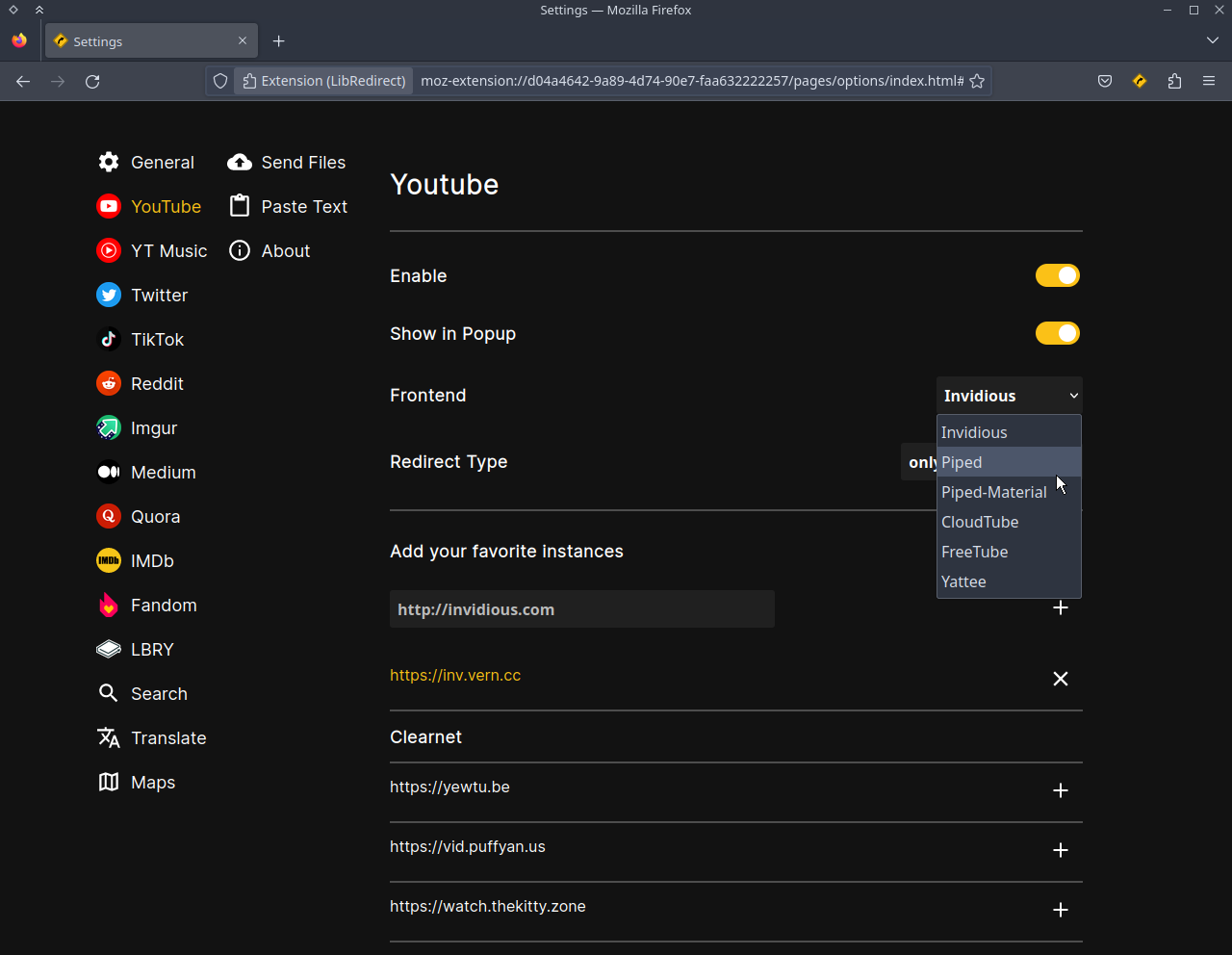The width and height of the screenshot is (1232, 955).
Task: Go back to previous page
Action: point(23,81)
